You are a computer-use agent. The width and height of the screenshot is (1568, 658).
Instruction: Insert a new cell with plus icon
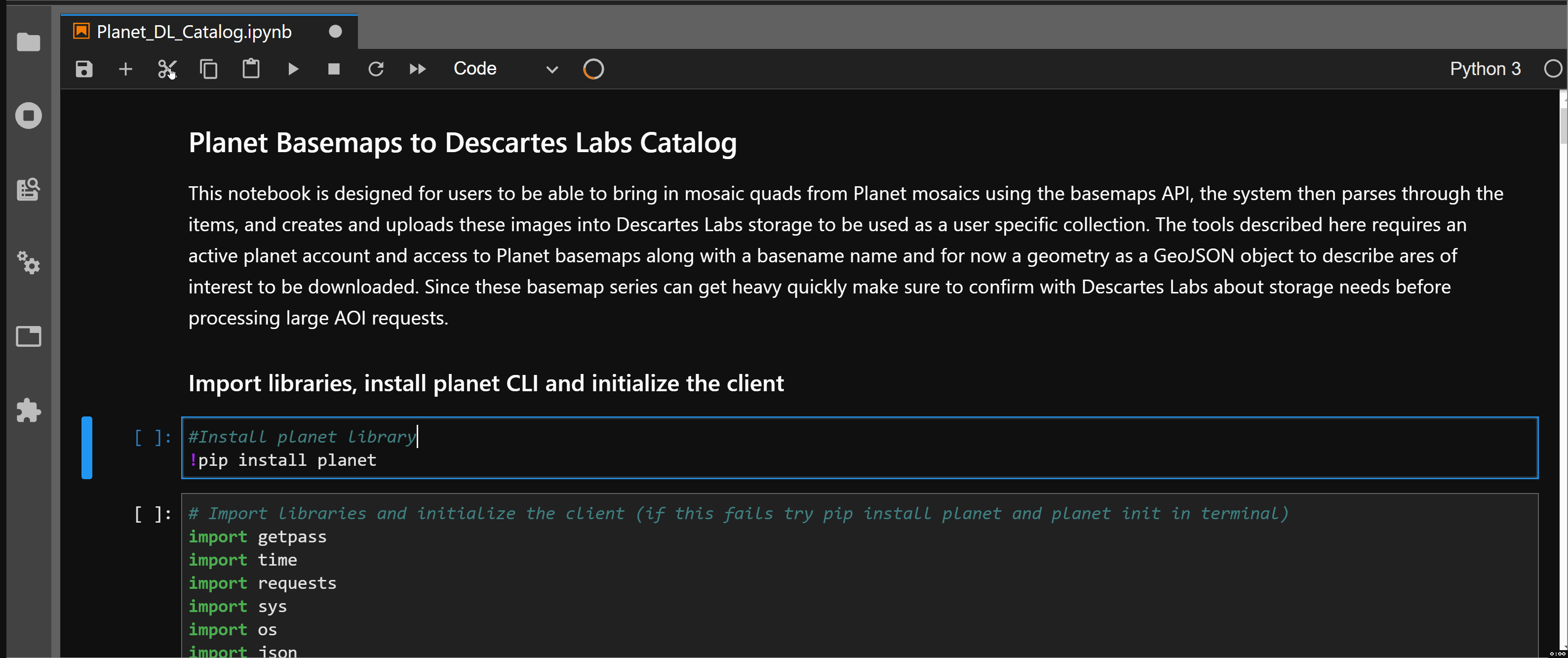point(125,69)
